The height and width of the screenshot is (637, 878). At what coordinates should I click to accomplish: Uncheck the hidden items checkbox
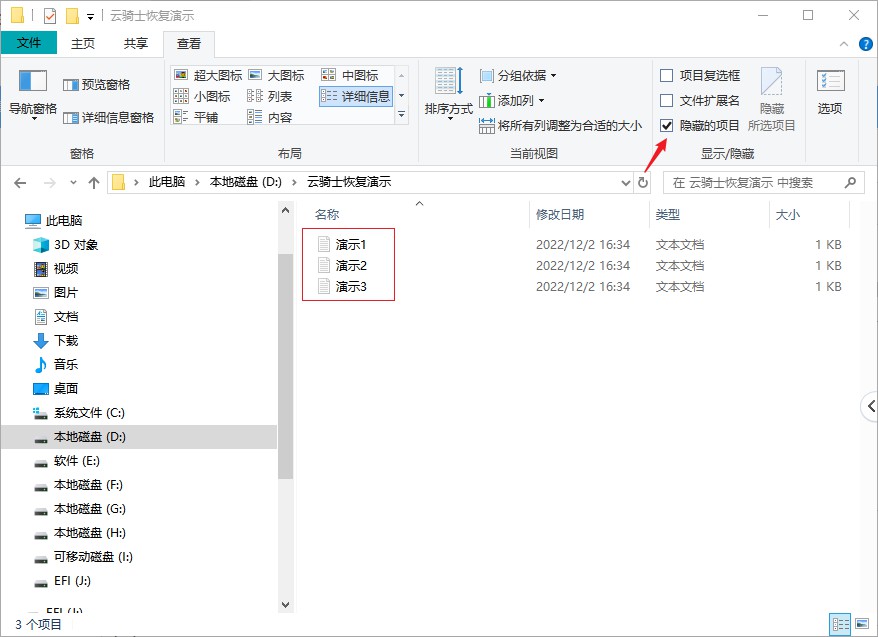667,125
